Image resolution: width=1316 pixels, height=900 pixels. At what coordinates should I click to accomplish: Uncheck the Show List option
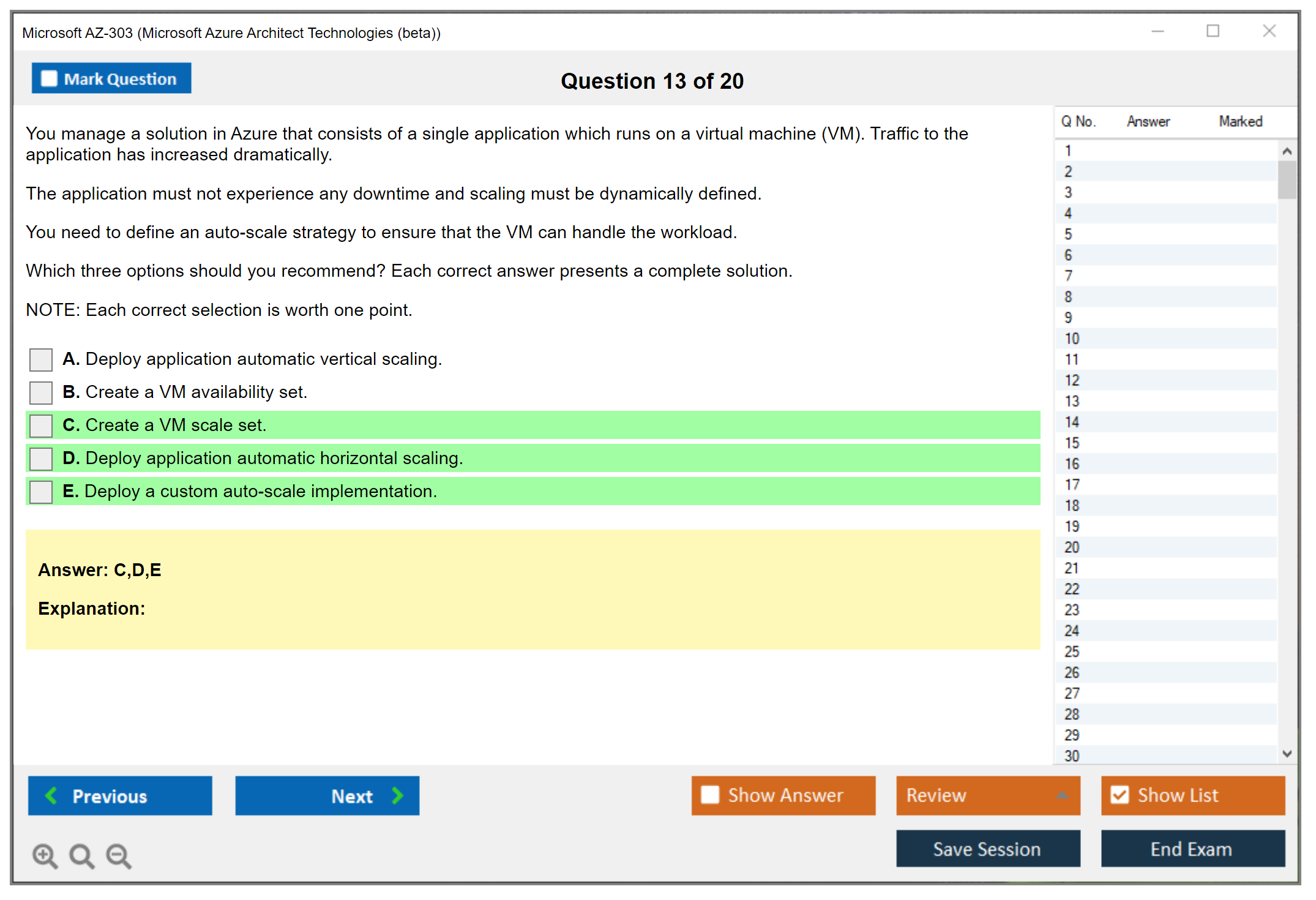point(1120,795)
